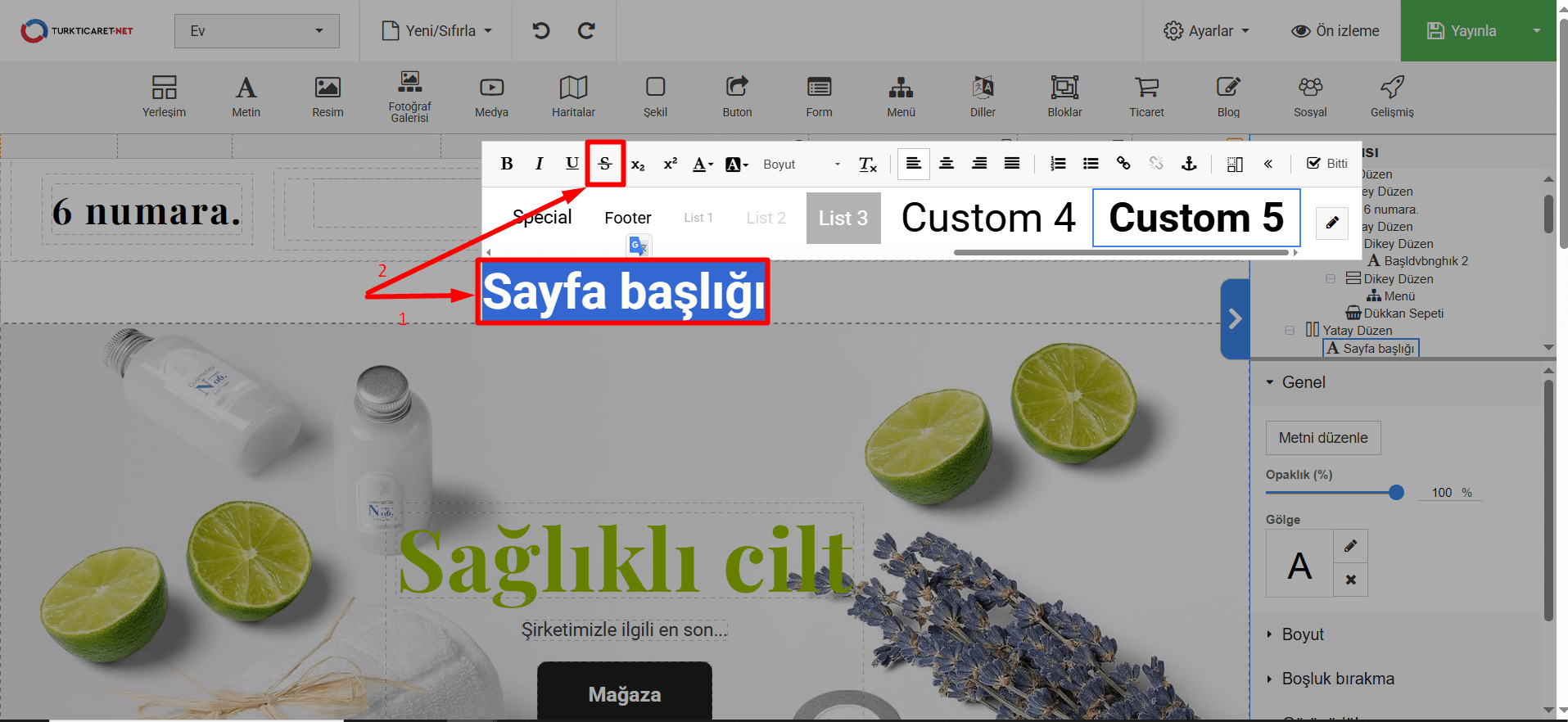Add a Resim image element
The width and height of the screenshot is (1568, 722).
(328, 97)
